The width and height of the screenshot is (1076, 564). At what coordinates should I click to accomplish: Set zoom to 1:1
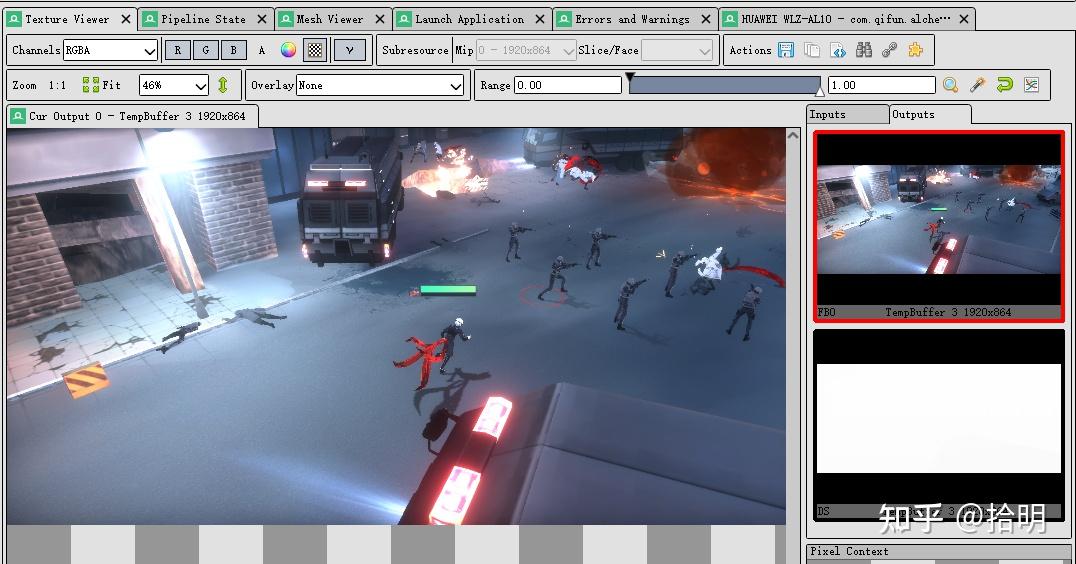pyautogui.click(x=57, y=85)
